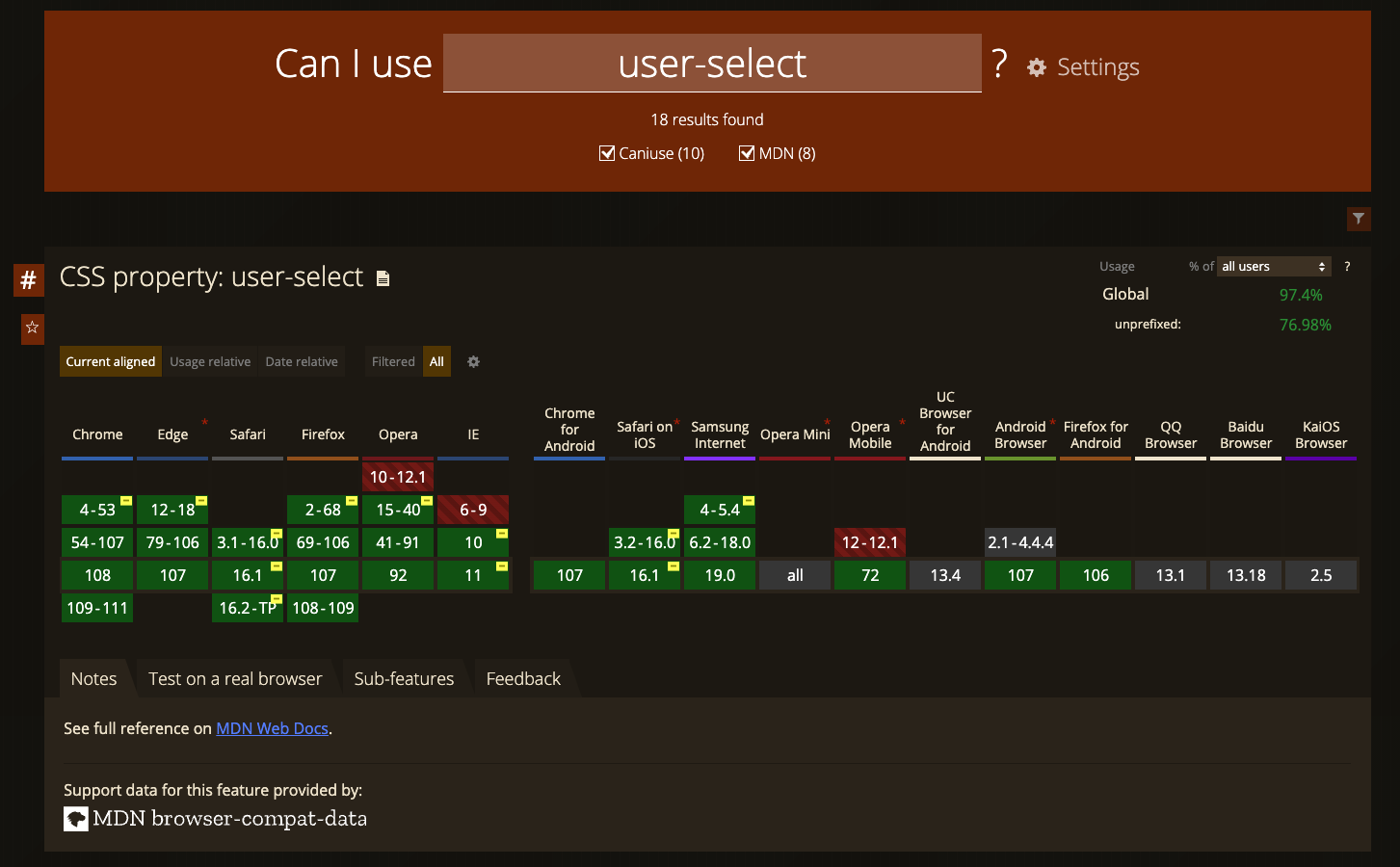The image size is (1400, 867).
Task: Toggle the Caniuse (10) checkbox
Action: pos(607,153)
